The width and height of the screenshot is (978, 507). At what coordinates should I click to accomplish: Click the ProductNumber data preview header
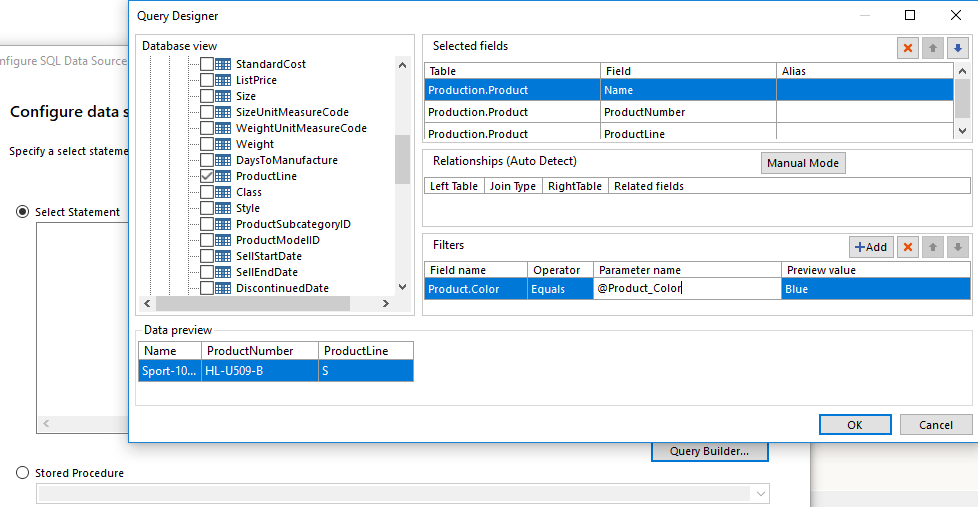[x=259, y=351]
